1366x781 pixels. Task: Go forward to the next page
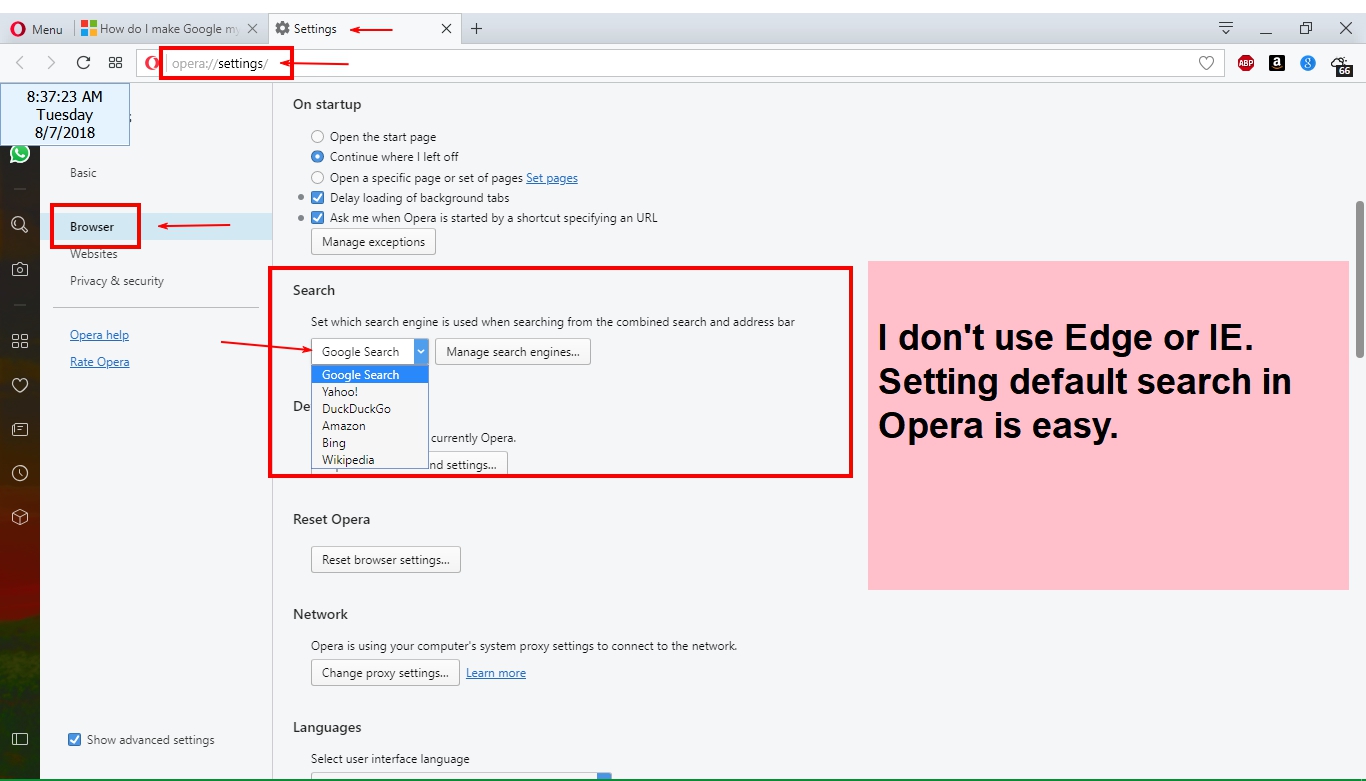(51, 63)
